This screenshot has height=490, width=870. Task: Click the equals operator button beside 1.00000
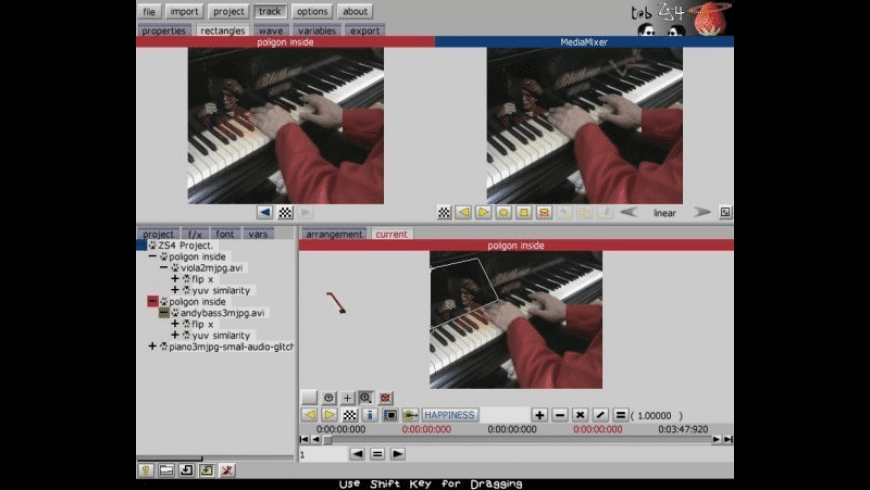click(620, 415)
